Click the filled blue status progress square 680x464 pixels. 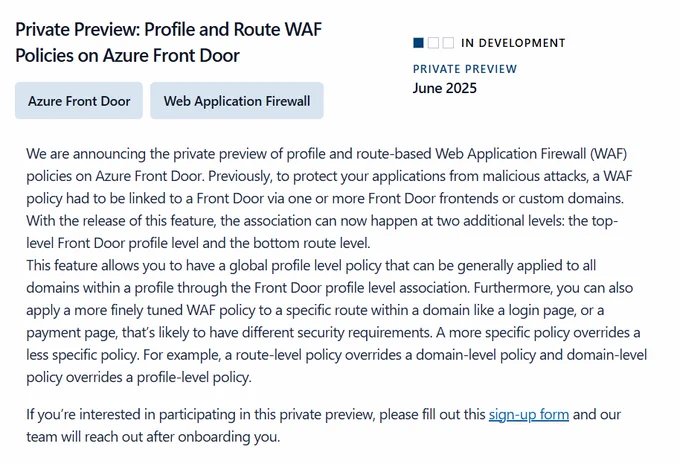tap(418, 42)
